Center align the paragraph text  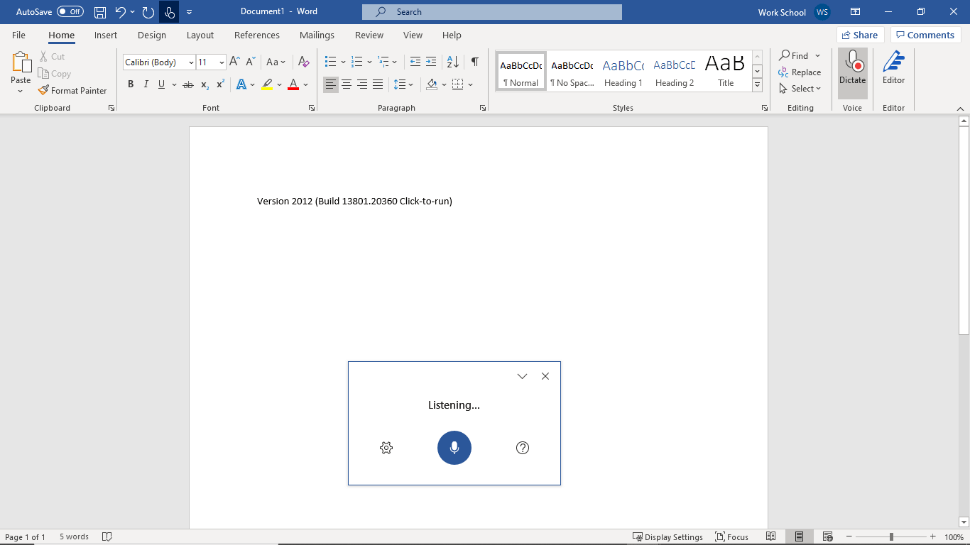(x=346, y=85)
